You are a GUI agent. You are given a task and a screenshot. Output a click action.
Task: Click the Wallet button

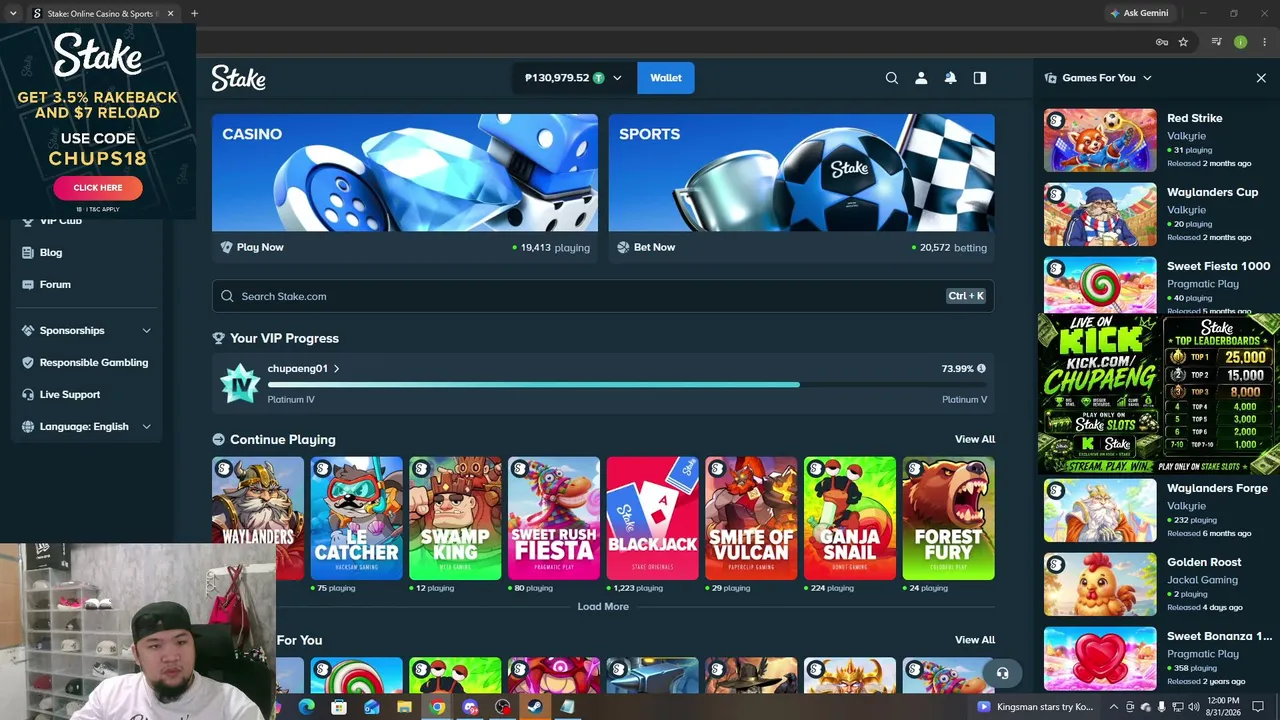[x=666, y=78]
